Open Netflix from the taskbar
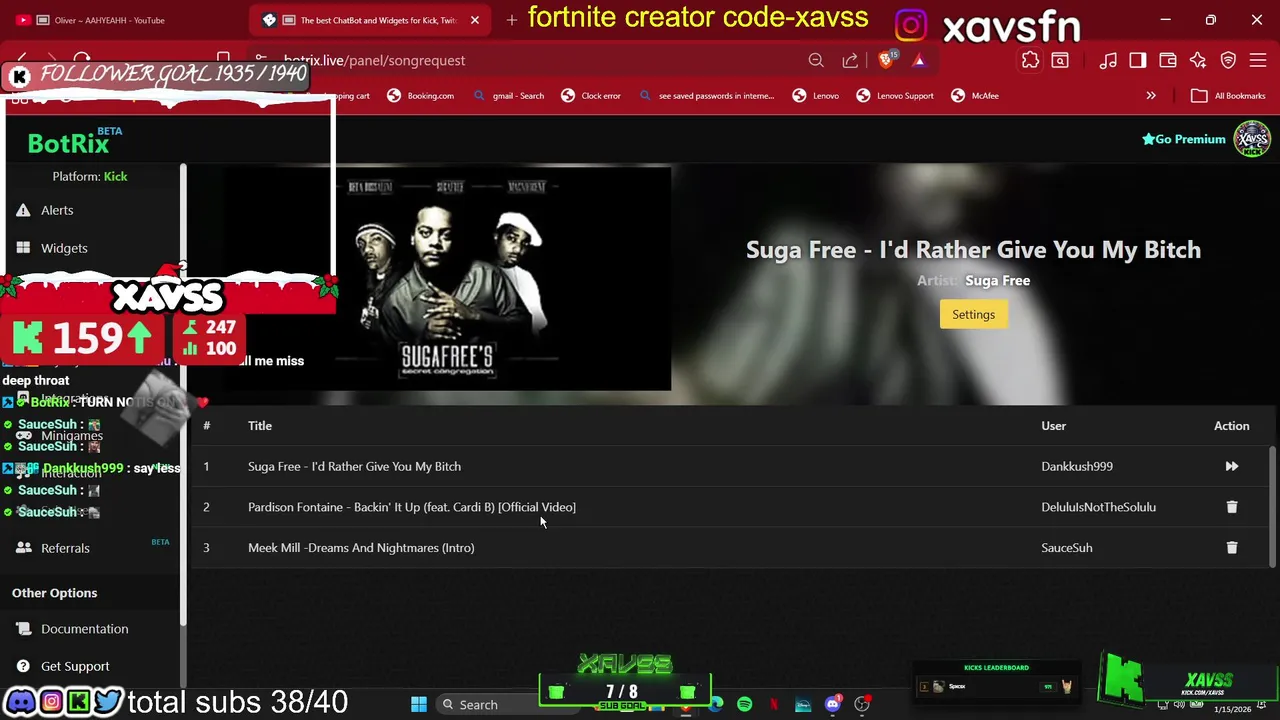The height and width of the screenshot is (720, 1280). coord(773,705)
